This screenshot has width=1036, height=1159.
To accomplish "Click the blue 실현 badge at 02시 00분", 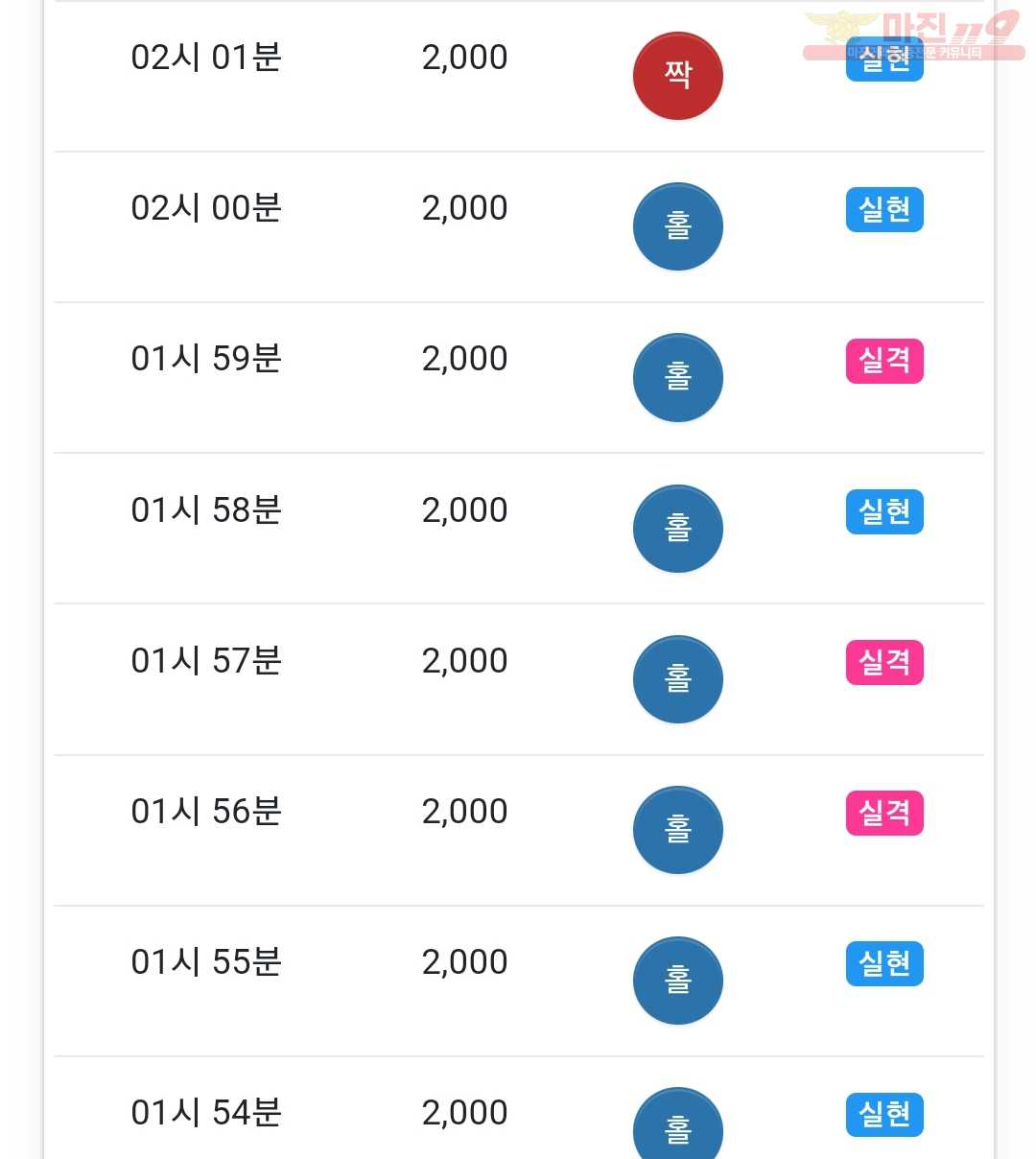I will point(884,210).
